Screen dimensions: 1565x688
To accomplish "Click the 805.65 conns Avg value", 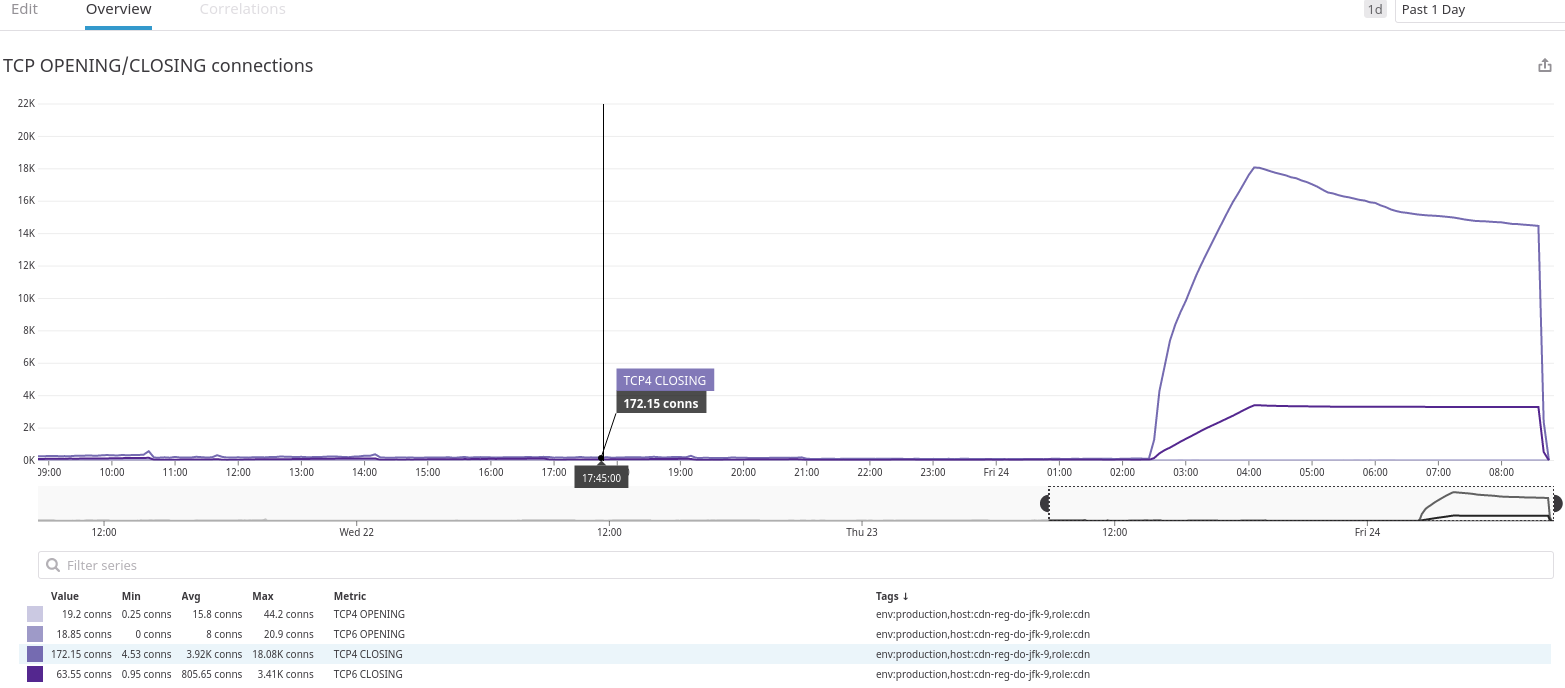I will [x=212, y=674].
